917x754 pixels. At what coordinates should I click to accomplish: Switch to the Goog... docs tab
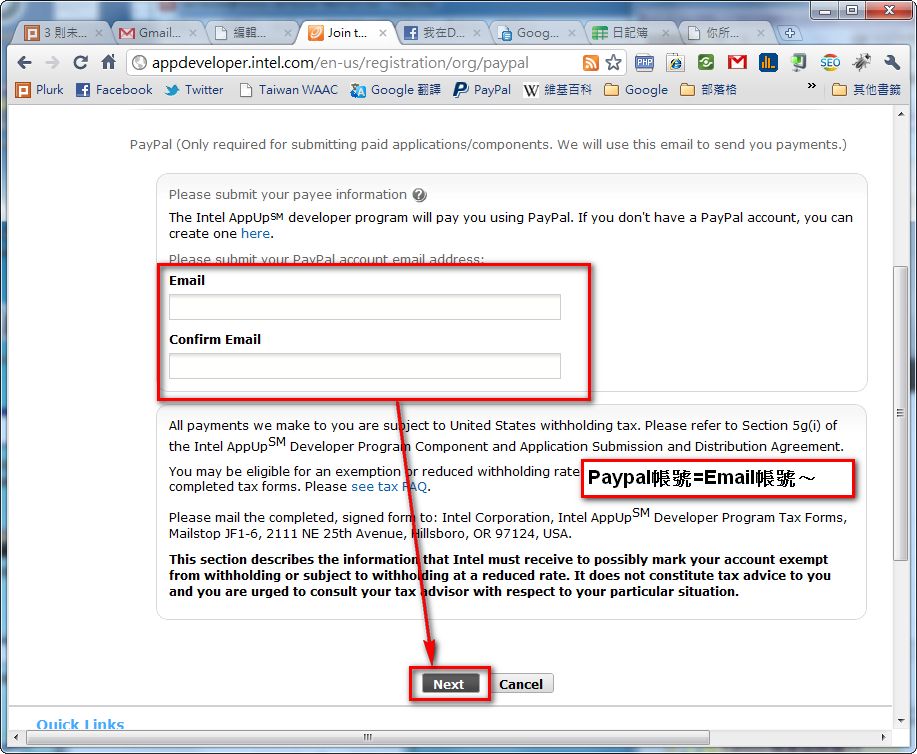533,33
